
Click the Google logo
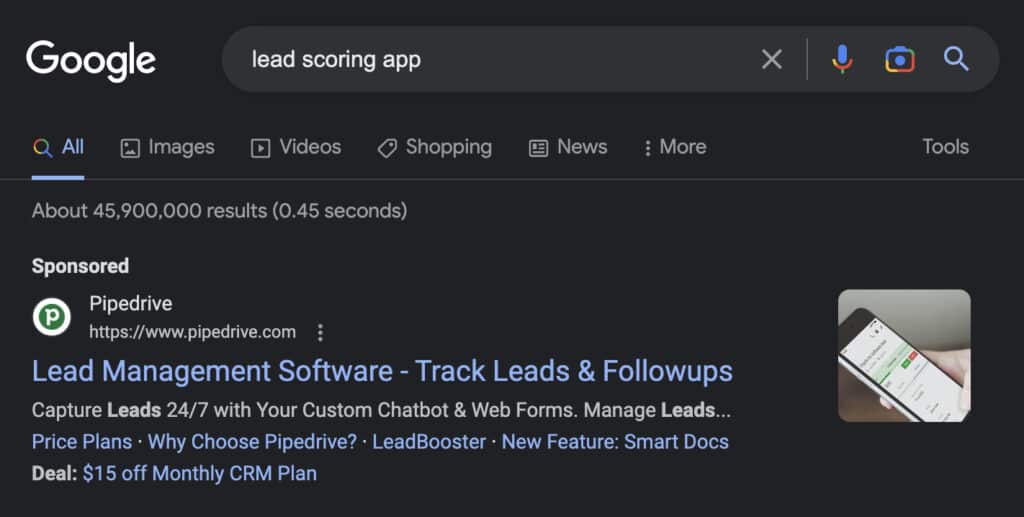pos(91,61)
